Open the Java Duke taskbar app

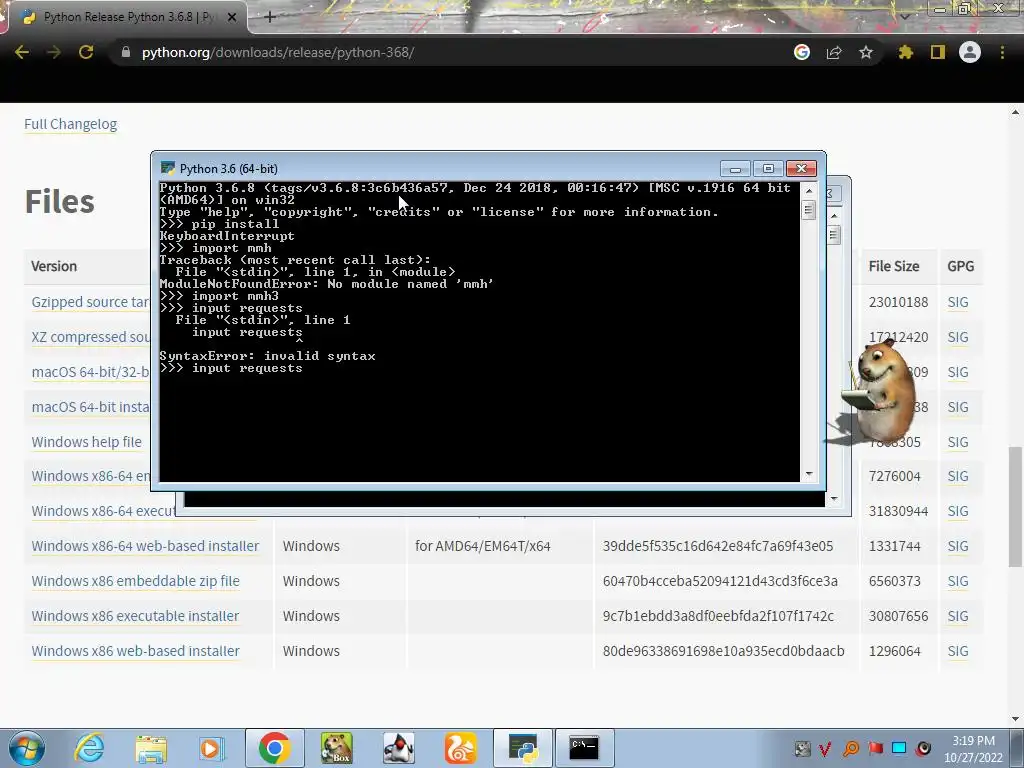click(x=398, y=748)
